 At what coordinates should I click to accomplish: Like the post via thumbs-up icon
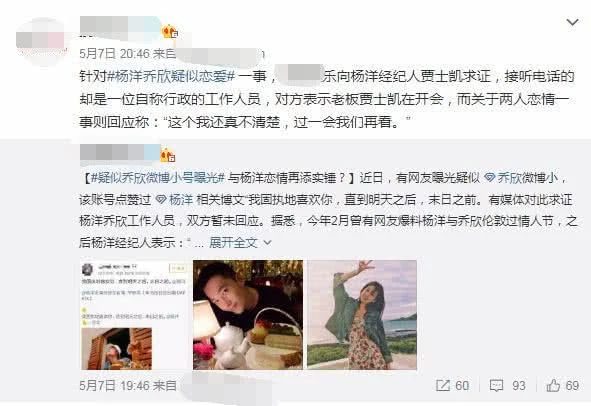point(553,385)
